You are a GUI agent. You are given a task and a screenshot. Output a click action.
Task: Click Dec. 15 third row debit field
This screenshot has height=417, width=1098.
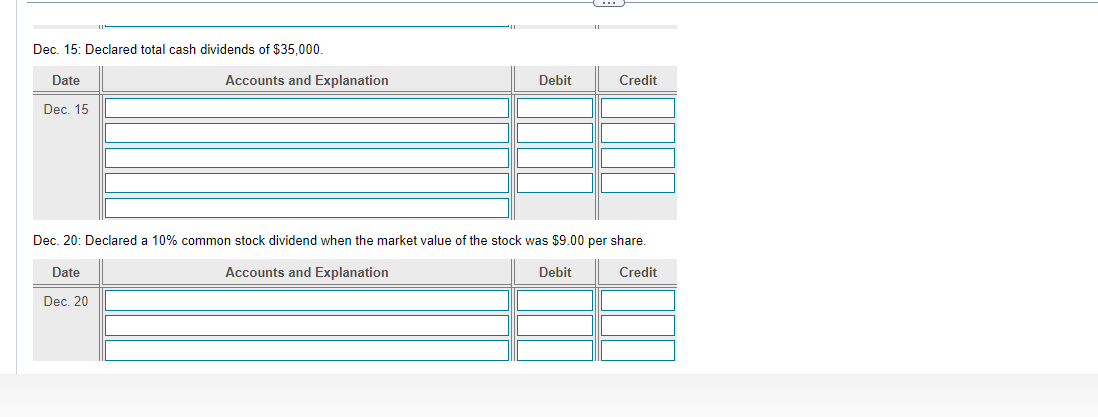(555, 158)
